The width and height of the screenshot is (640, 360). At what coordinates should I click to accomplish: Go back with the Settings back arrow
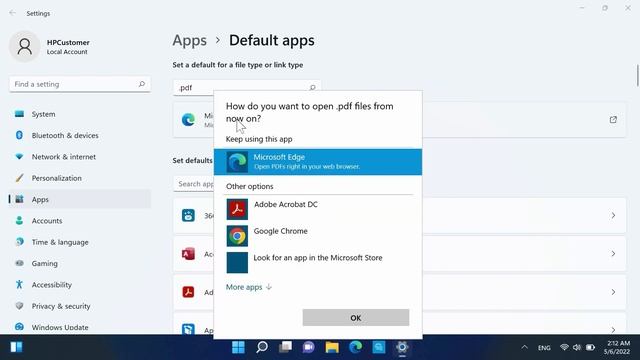tap(12, 13)
